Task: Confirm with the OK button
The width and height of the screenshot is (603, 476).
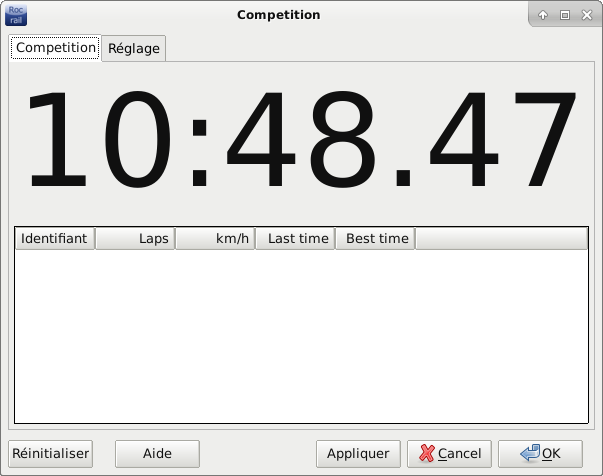Action: coord(540,453)
